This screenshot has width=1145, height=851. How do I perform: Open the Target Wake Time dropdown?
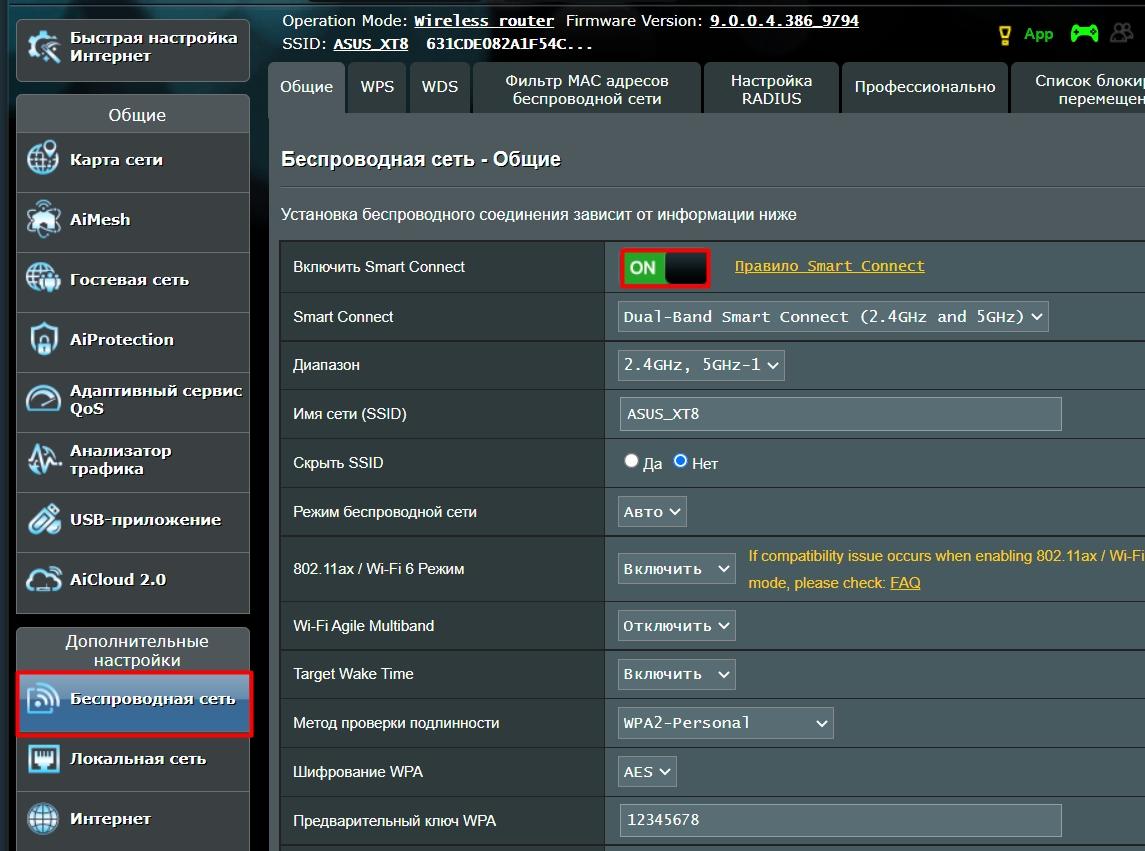676,674
